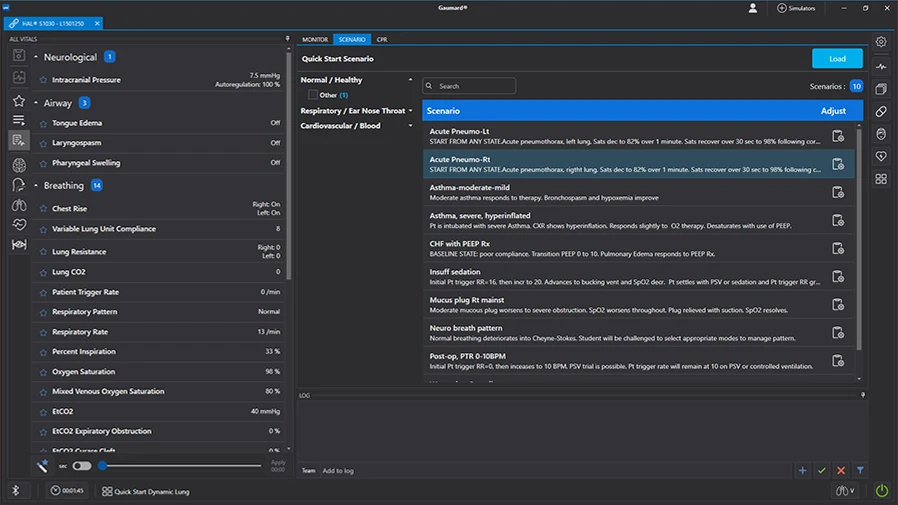Click the Simulators button in title bar
This screenshot has width=898, height=505.
point(796,8)
